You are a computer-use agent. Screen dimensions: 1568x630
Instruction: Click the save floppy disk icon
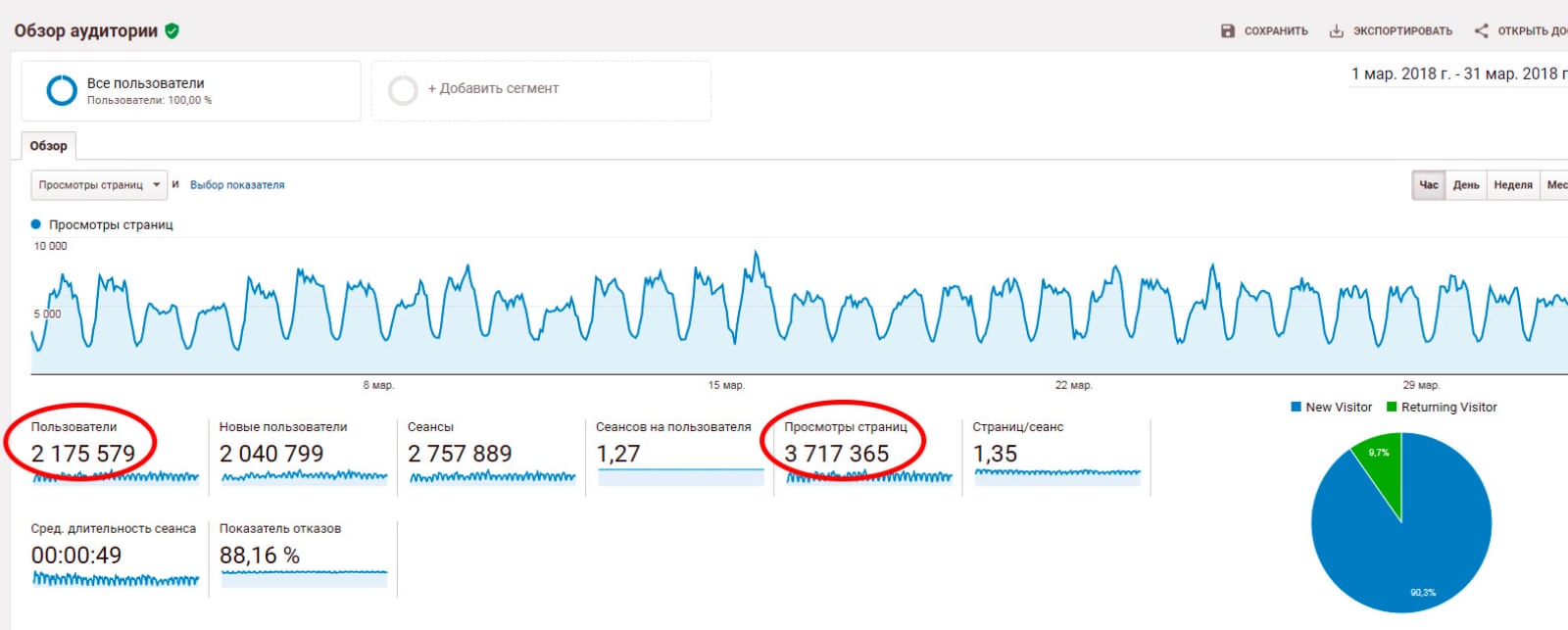pyautogui.click(x=1228, y=31)
